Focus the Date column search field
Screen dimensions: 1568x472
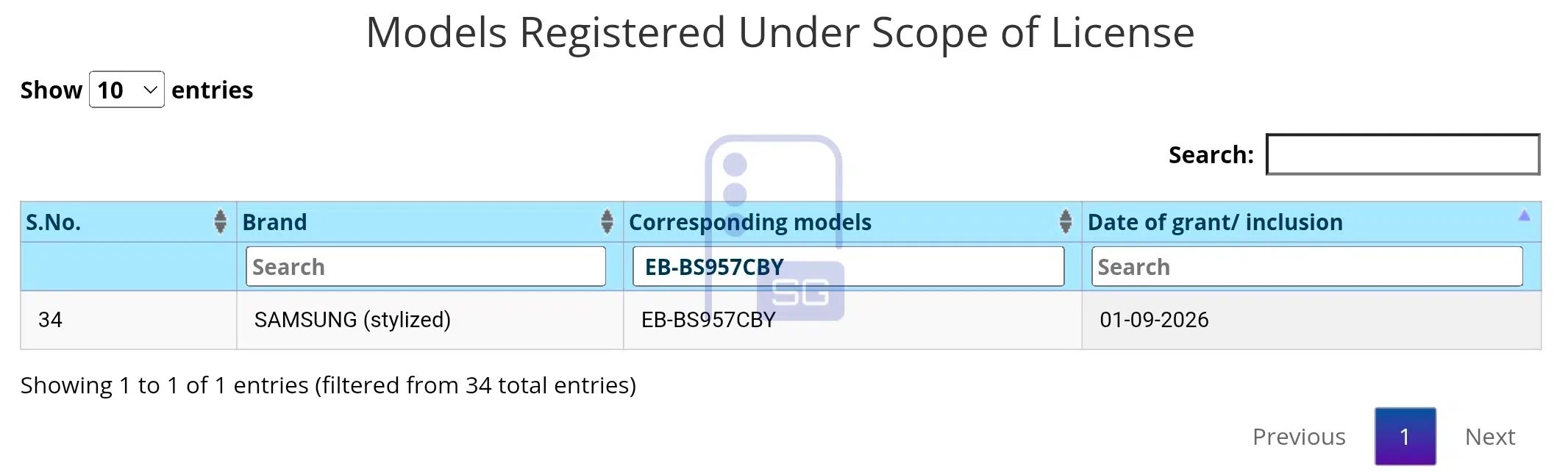(x=1307, y=266)
